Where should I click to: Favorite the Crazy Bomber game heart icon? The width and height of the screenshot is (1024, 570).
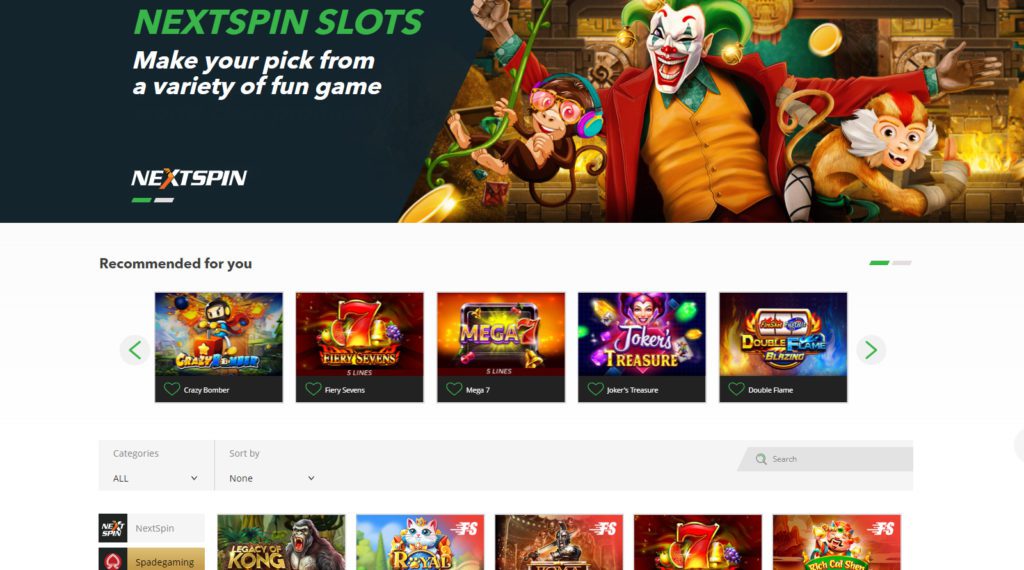click(x=172, y=389)
